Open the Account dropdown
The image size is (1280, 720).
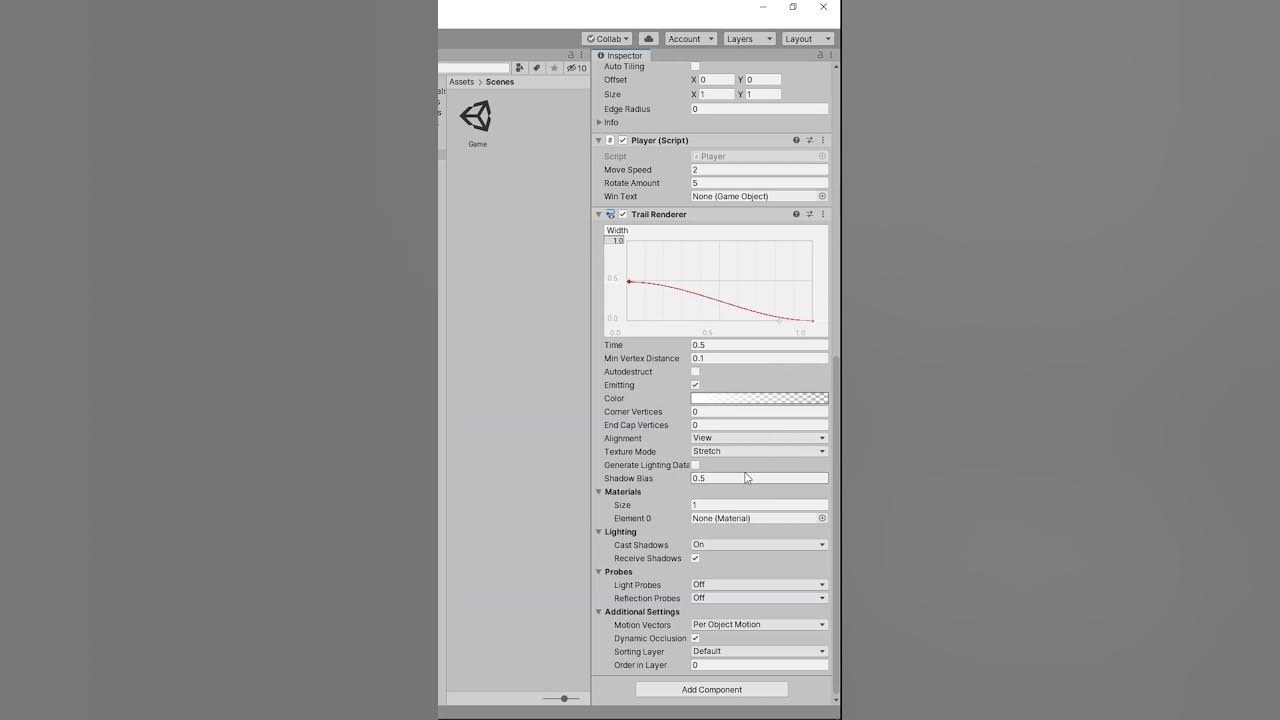click(x=690, y=39)
